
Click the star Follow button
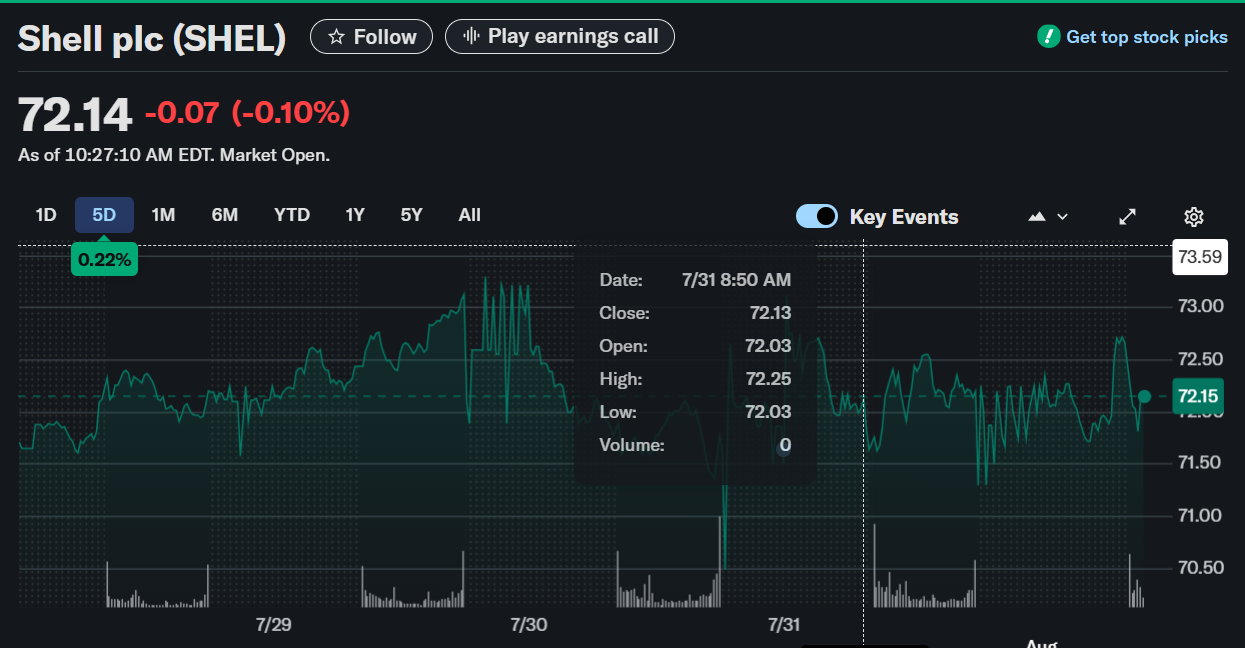coord(371,37)
